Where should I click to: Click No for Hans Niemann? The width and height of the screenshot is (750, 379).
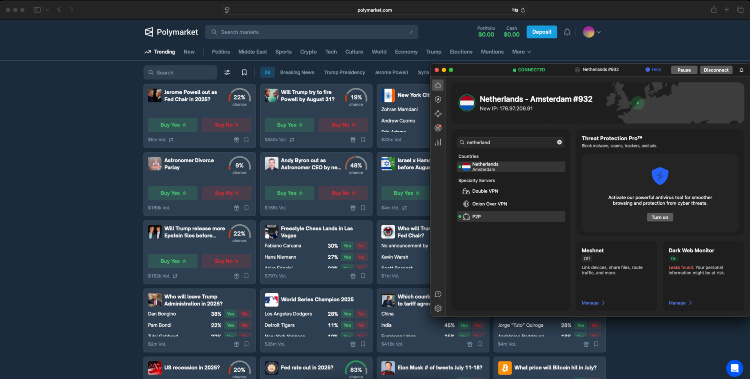point(361,257)
